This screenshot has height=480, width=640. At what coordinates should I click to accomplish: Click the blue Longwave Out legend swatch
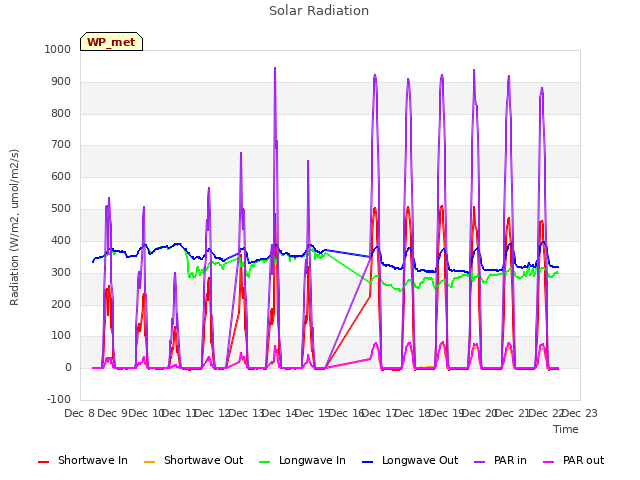point(367,462)
